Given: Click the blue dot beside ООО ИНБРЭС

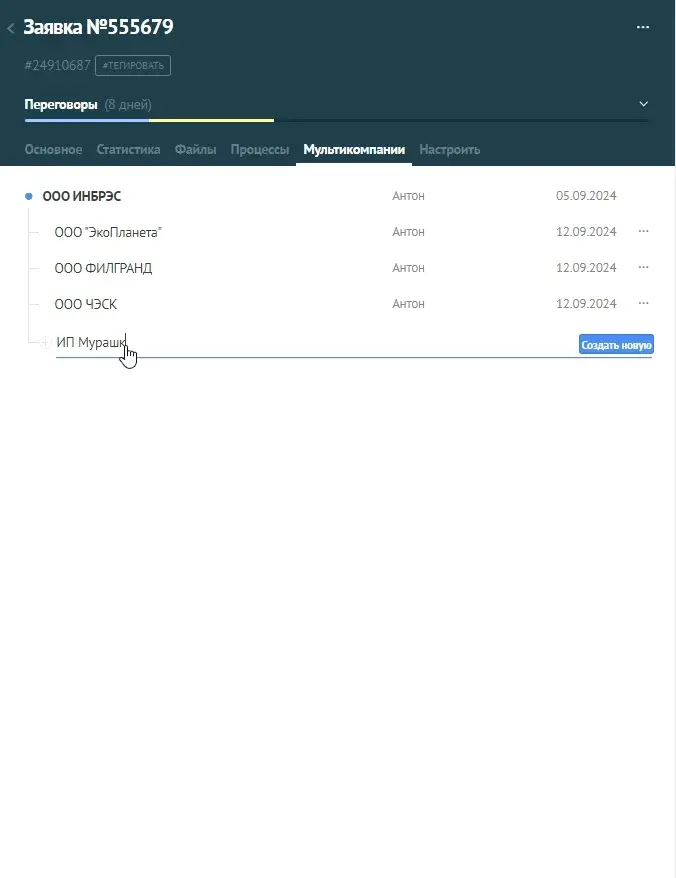Looking at the screenshot, I should click(29, 196).
